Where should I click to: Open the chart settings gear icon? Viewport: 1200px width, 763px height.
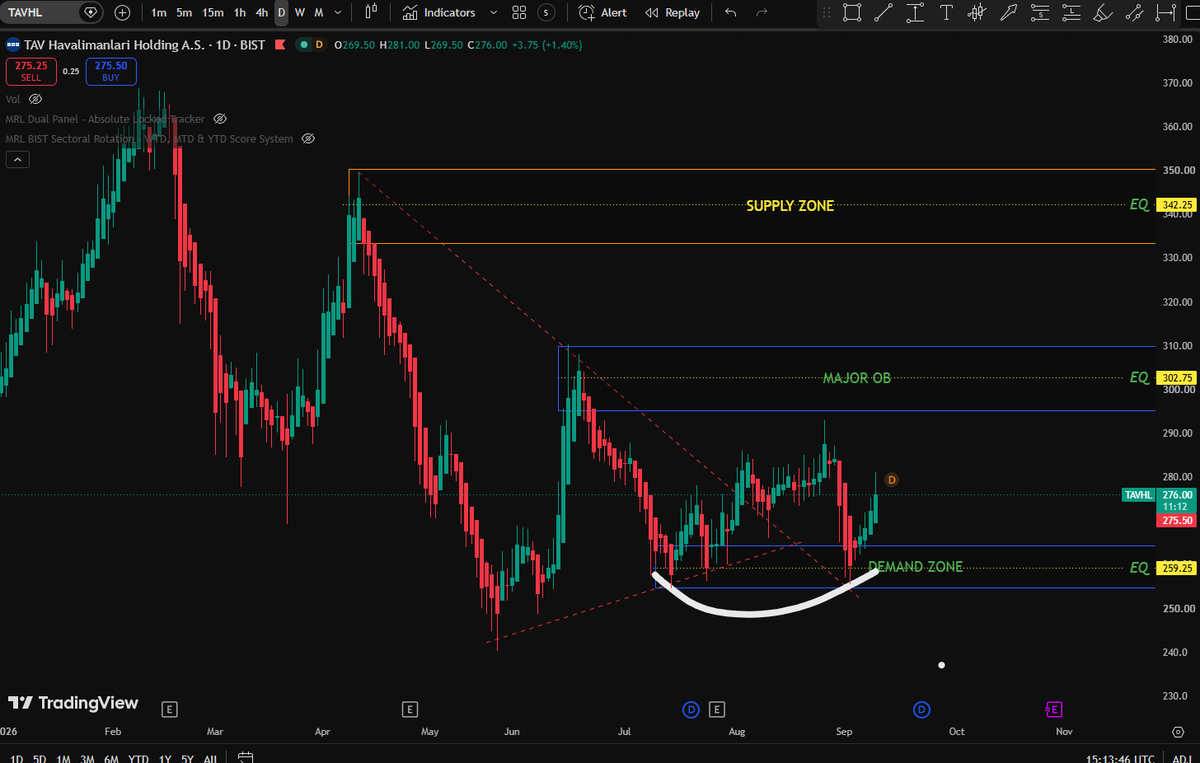[1176, 733]
